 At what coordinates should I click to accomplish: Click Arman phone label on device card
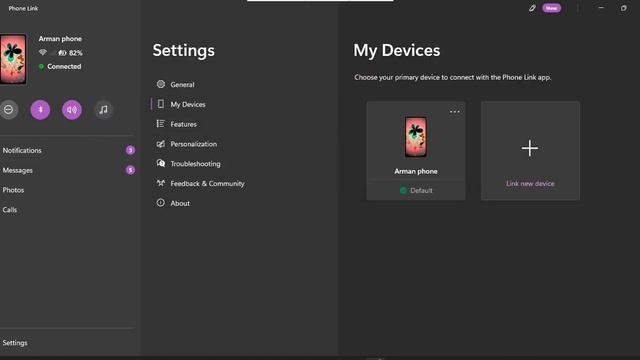[416, 171]
